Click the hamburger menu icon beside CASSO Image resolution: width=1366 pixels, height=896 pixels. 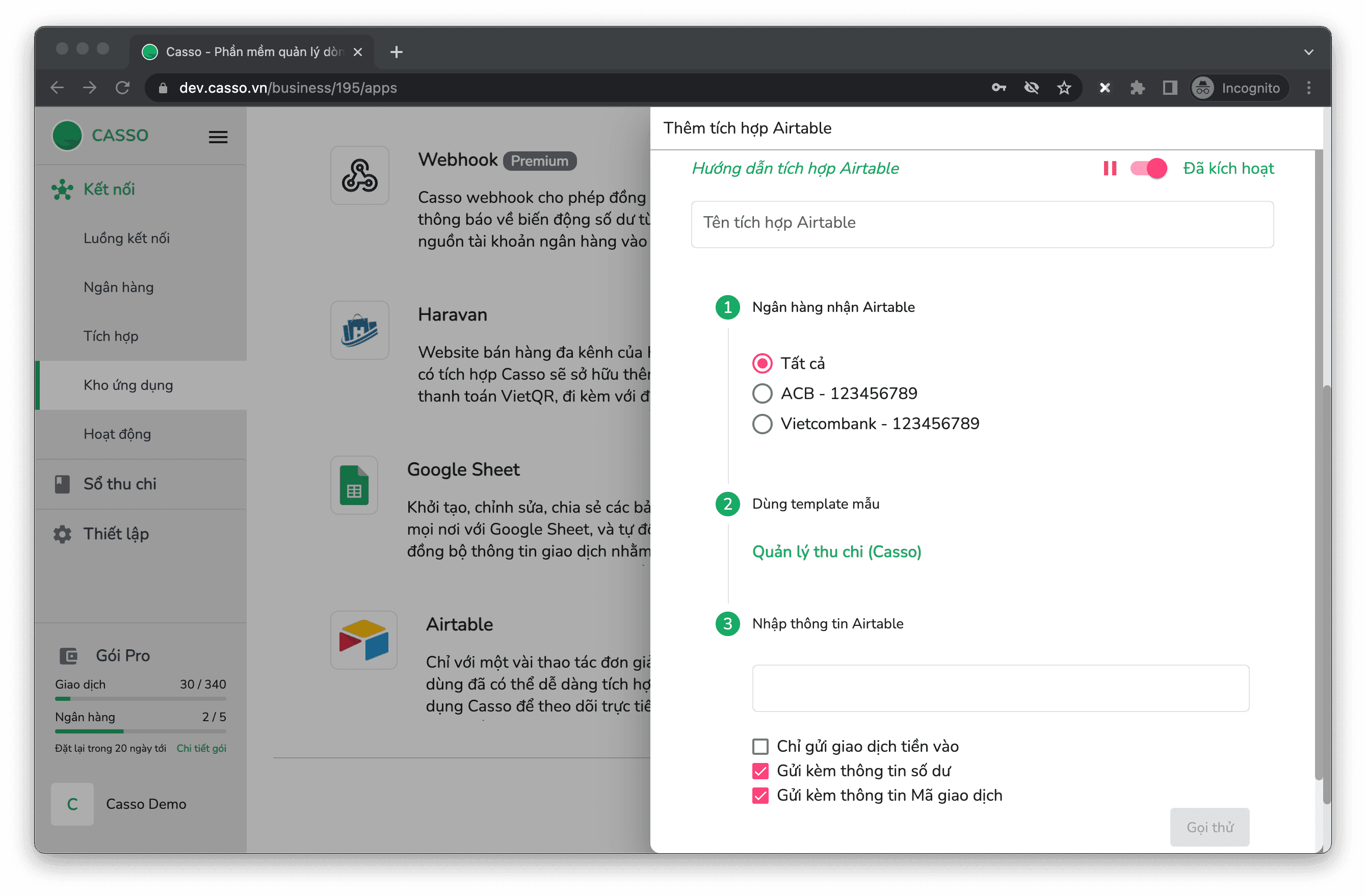[x=218, y=137]
